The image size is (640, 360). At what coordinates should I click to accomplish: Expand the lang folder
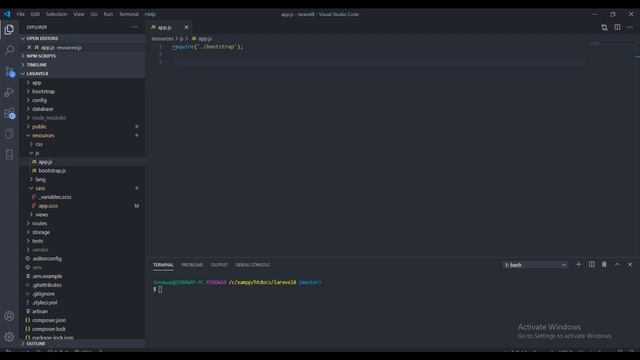[x=82, y=180]
